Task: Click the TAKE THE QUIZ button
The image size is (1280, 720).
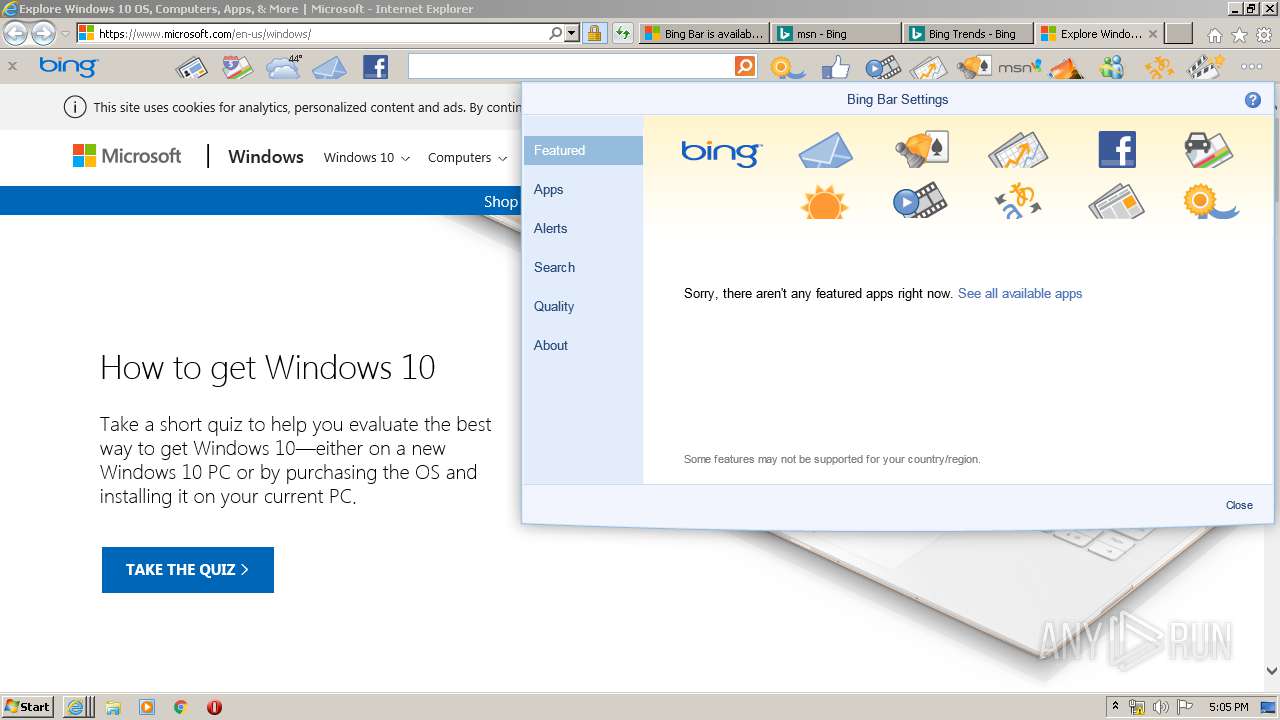Action: click(188, 569)
